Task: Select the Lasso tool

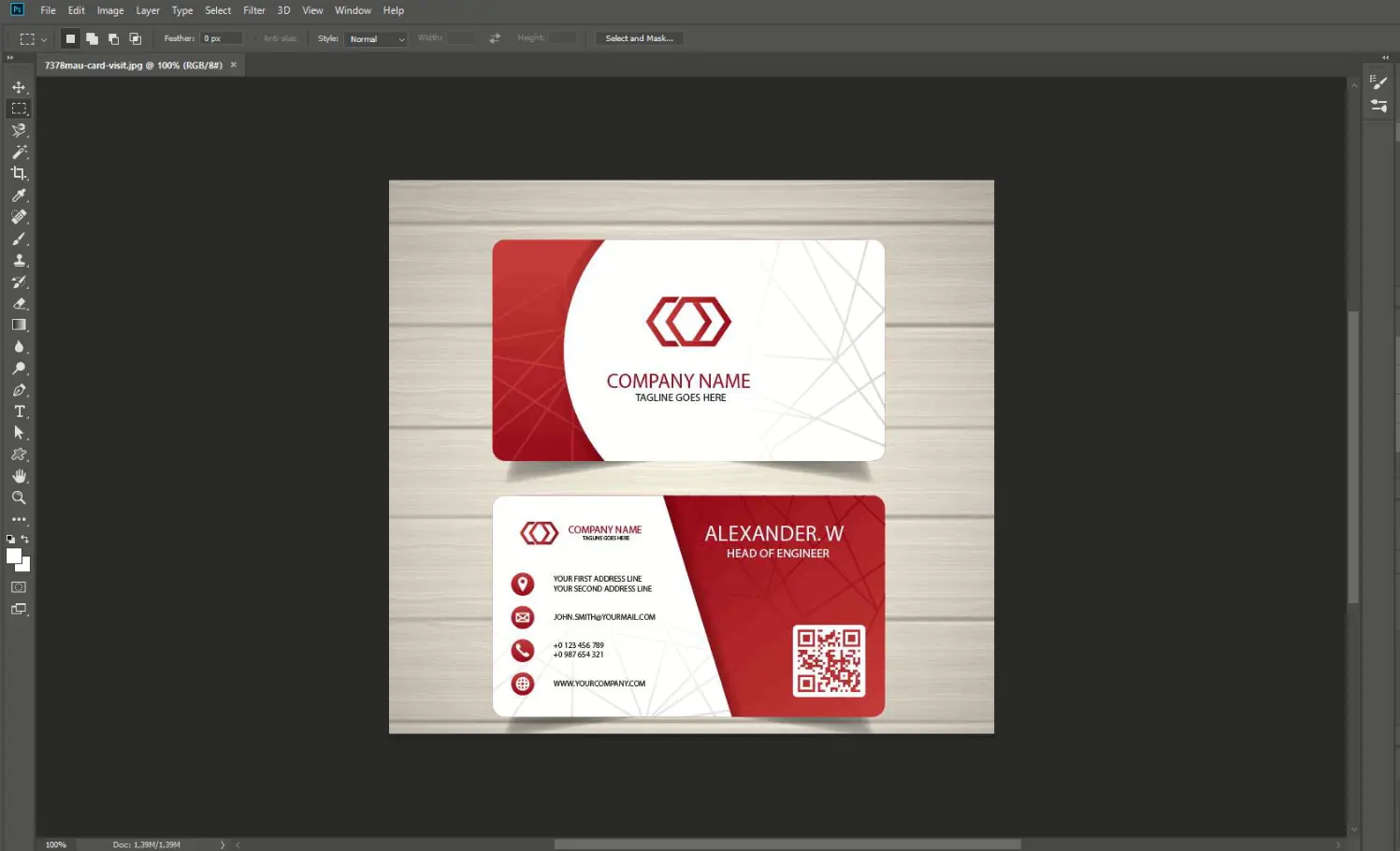Action: pos(19,130)
